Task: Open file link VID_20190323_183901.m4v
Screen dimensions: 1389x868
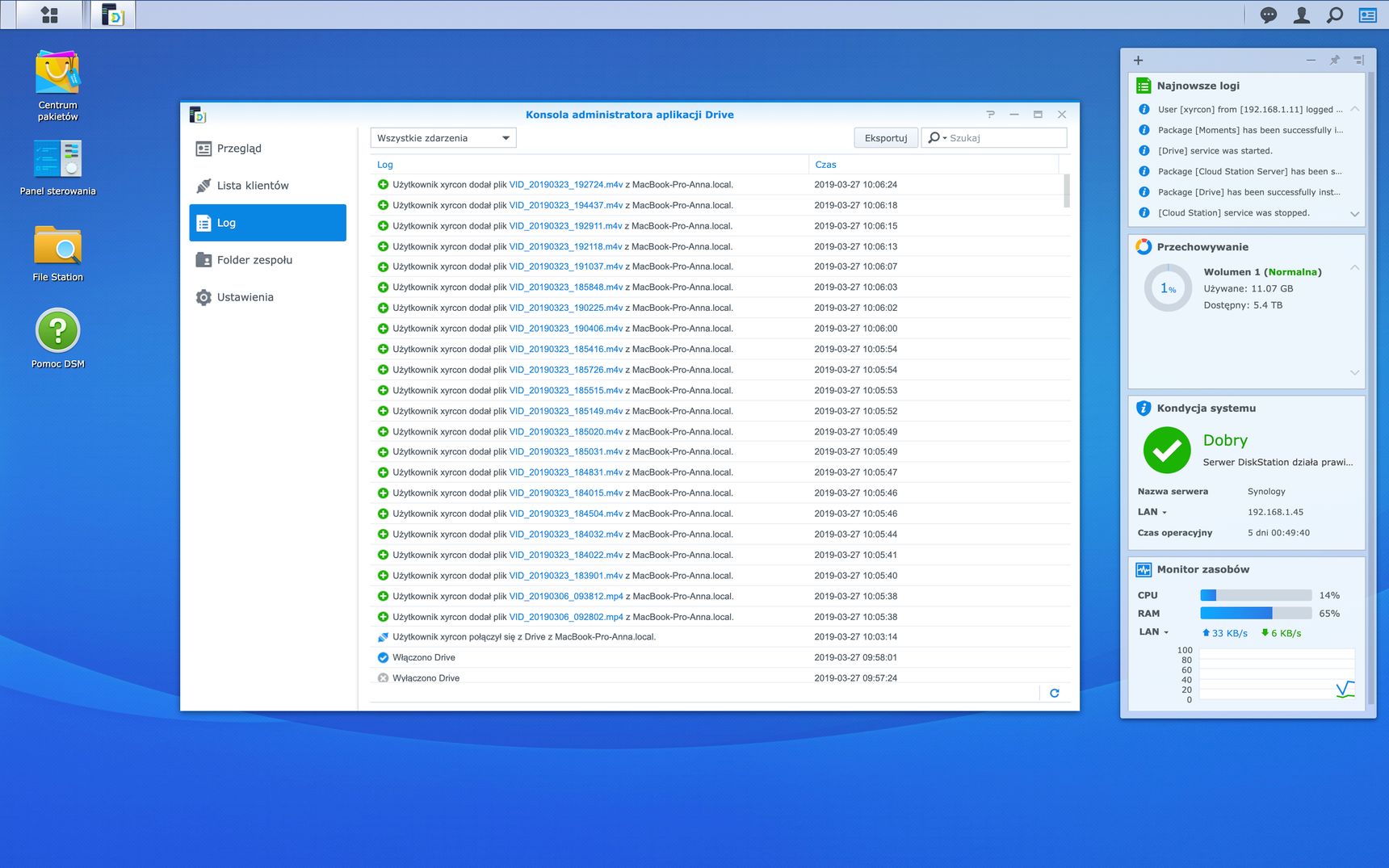Action: [x=566, y=576]
